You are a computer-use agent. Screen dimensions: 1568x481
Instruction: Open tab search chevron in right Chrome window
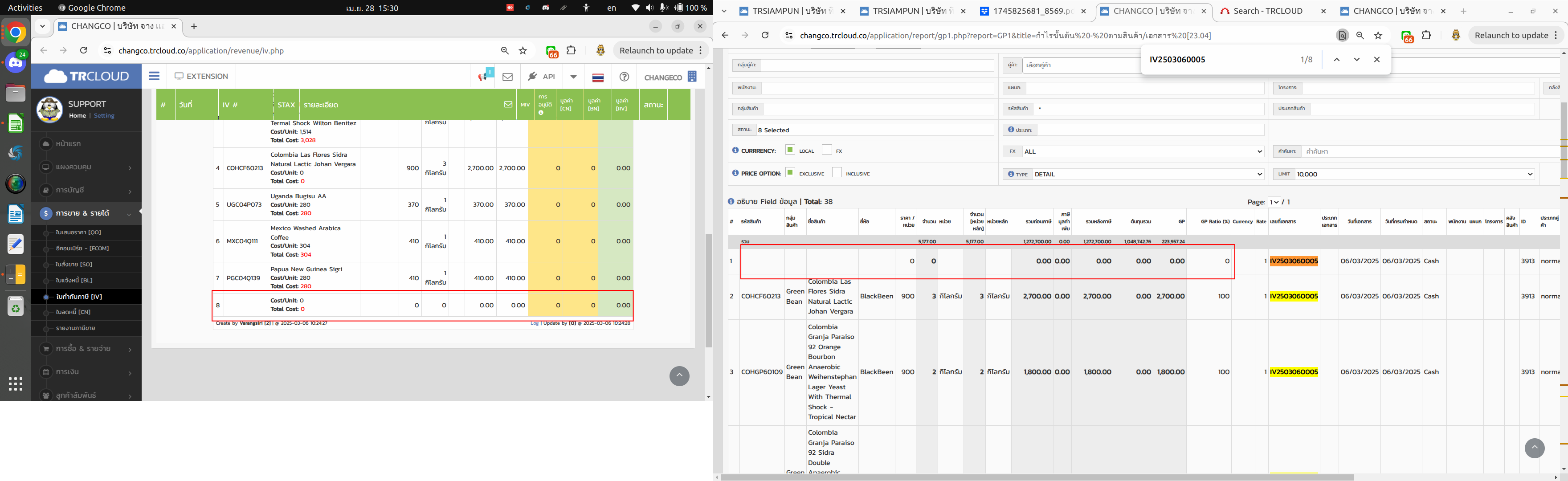(x=724, y=11)
